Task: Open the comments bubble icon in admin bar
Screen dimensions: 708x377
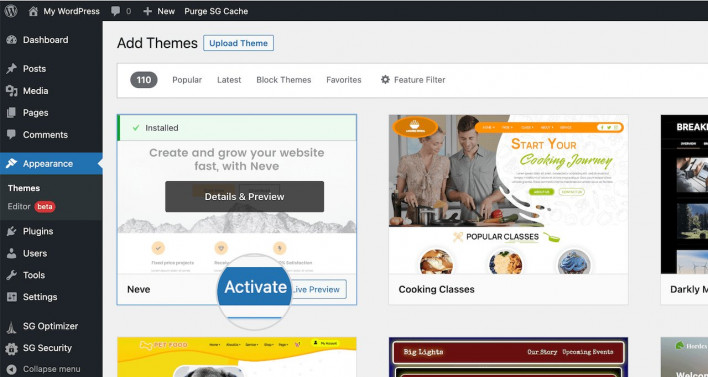Action: pyautogui.click(x=116, y=11)
